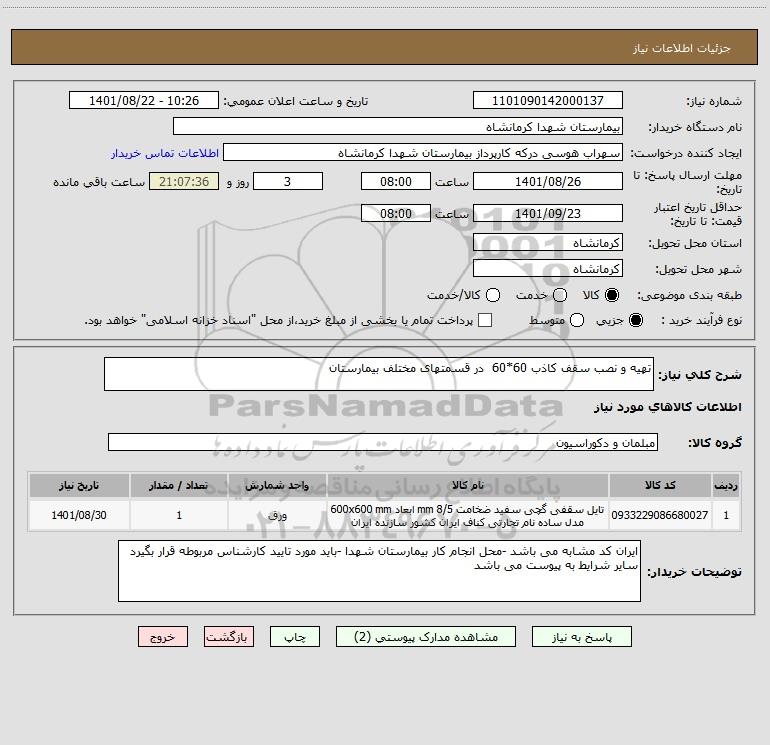The height and width of the screenshot is (745, 770).
Task: Click the خروج exit button
Action: [163, 637]
